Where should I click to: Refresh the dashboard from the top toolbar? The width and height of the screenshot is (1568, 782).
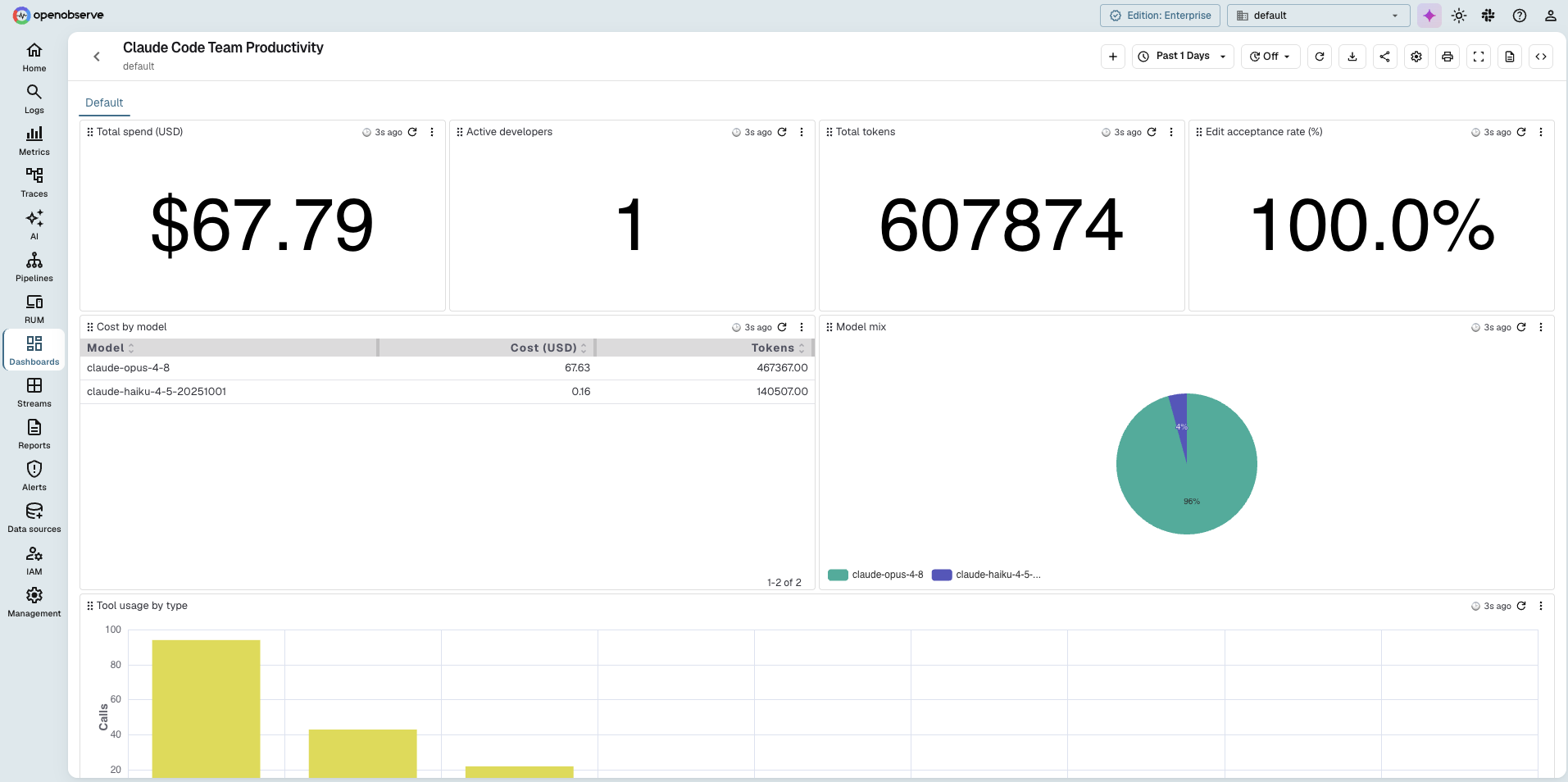point(1320,57)
